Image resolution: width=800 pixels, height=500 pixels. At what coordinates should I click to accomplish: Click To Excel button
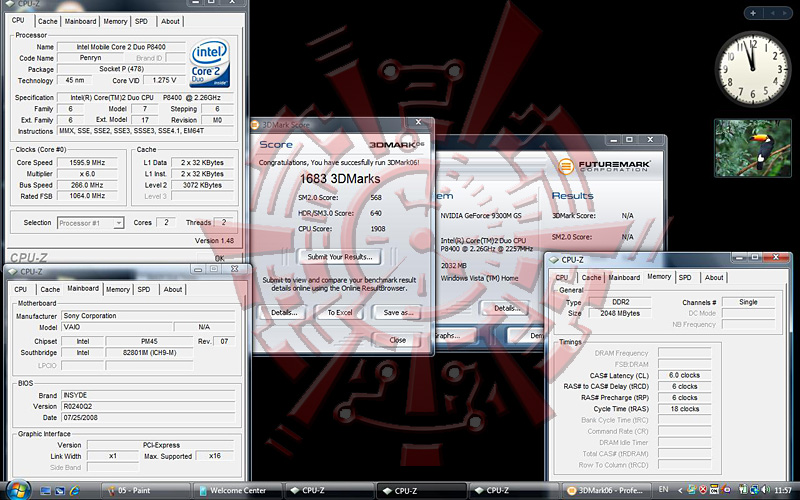[340, 312]
